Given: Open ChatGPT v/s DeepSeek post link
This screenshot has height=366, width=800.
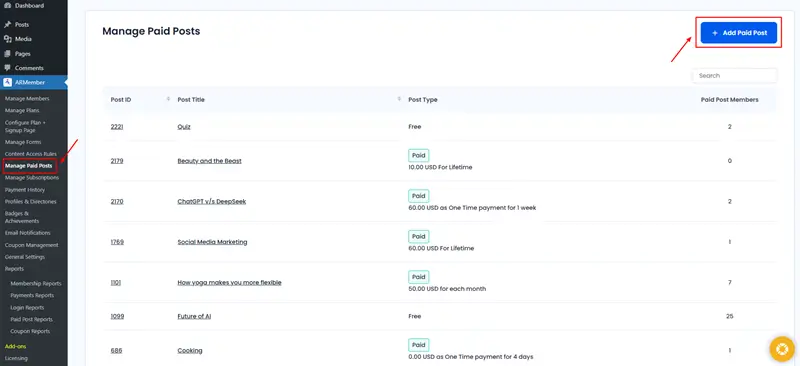Looking at the screenshot, I should click(212, 202).
